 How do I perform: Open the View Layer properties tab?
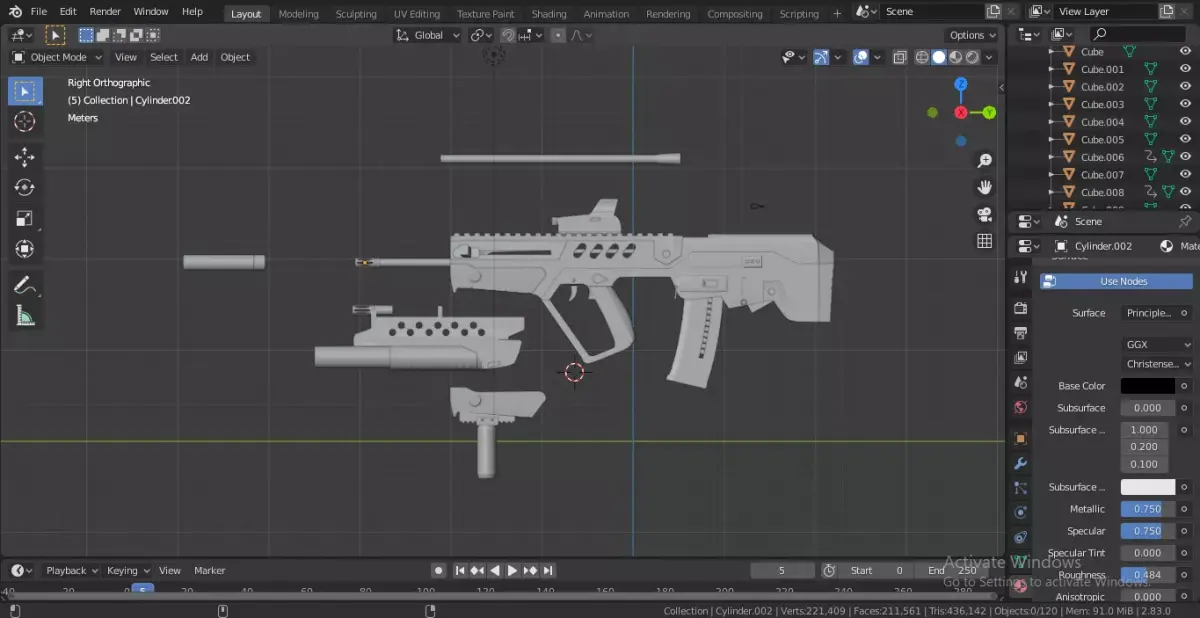click(1020, 357)
